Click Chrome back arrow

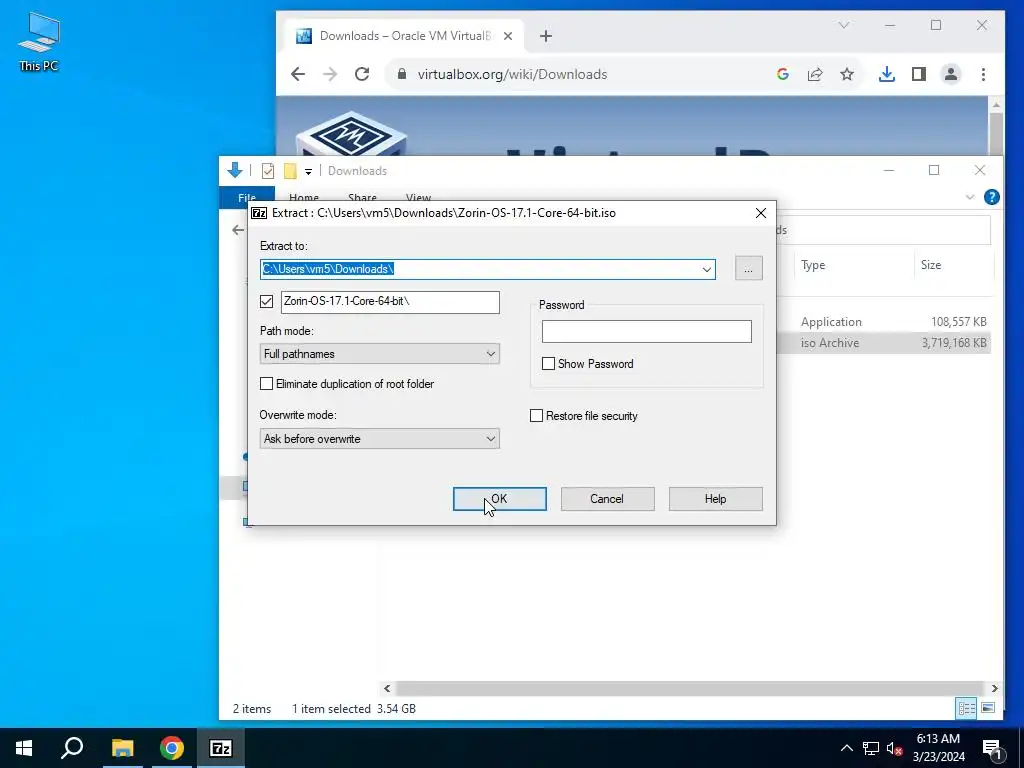tap(298, 74)
